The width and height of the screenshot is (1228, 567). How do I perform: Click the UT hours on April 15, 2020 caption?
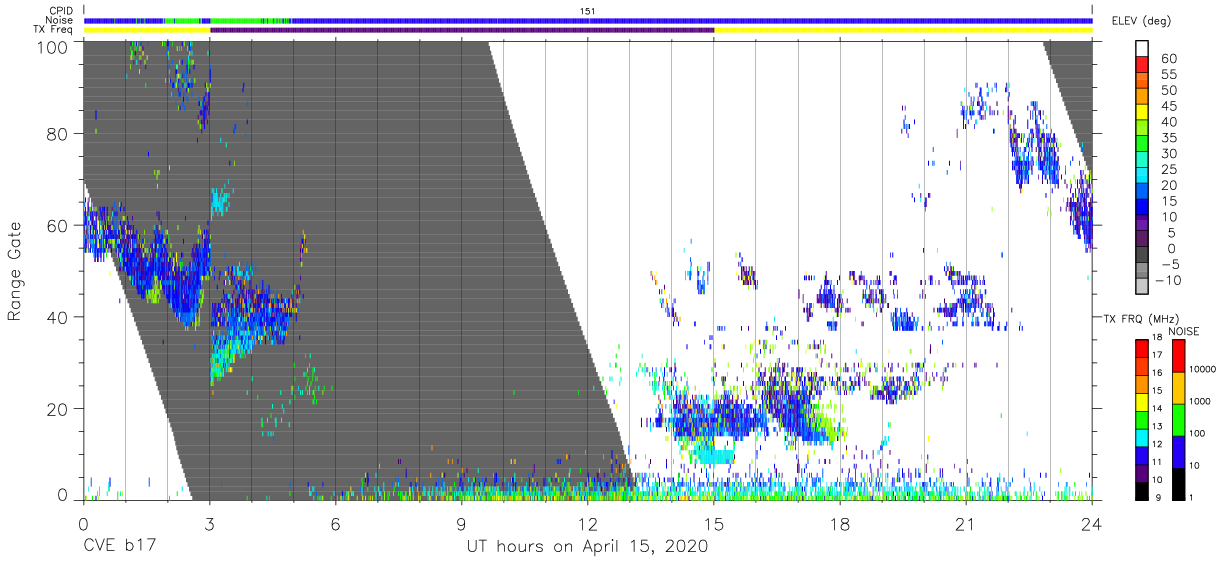click(587, 547)
